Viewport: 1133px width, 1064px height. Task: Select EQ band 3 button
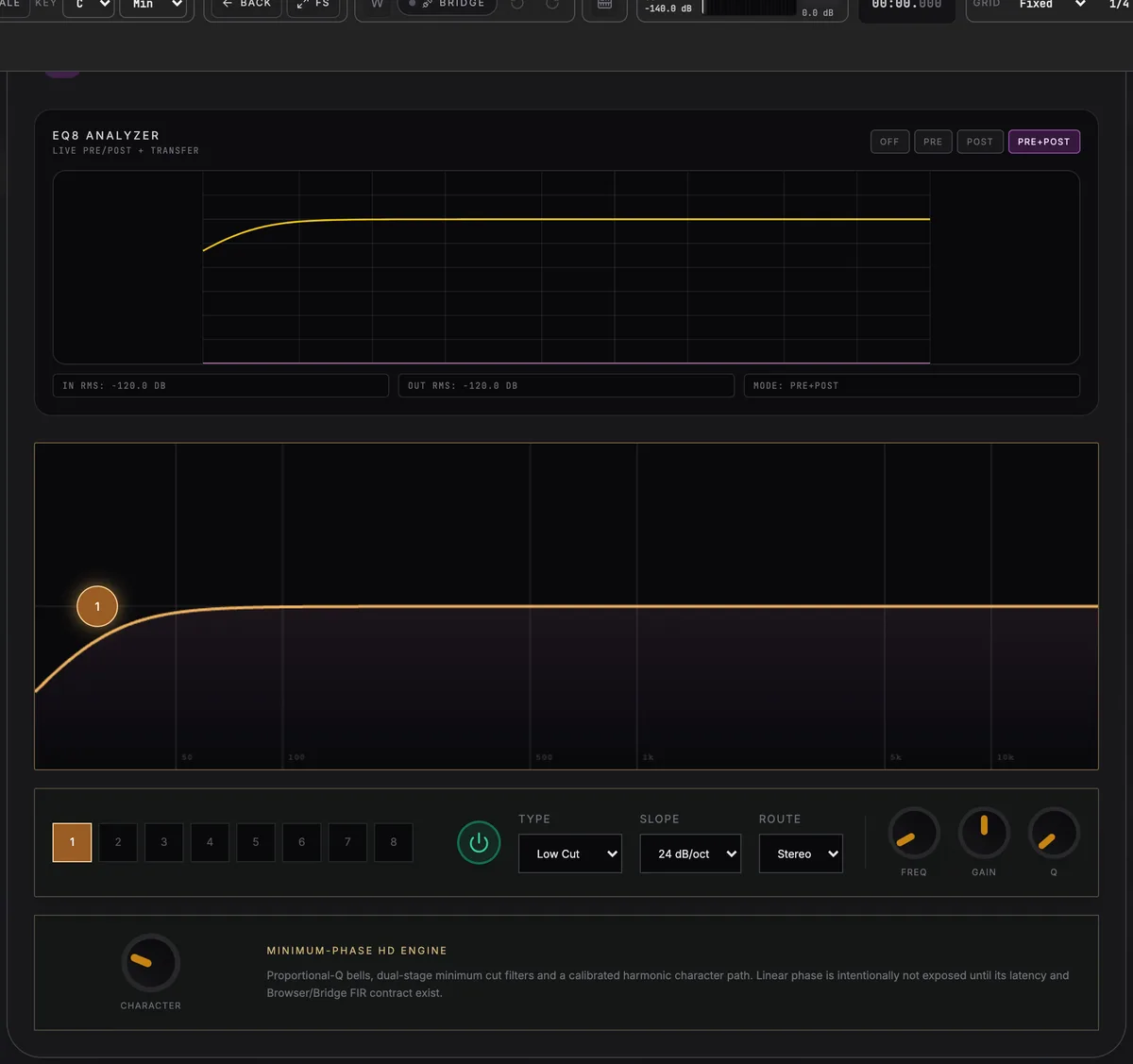coord(164,842)
